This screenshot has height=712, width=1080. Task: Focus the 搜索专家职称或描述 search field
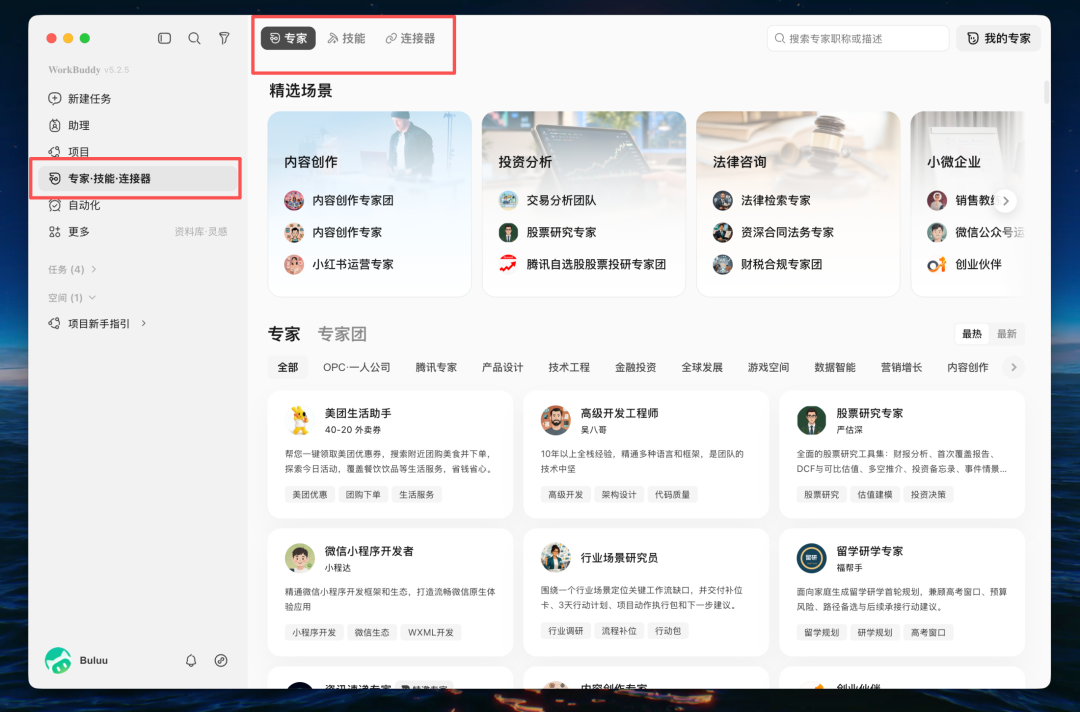tap(858, 39)
